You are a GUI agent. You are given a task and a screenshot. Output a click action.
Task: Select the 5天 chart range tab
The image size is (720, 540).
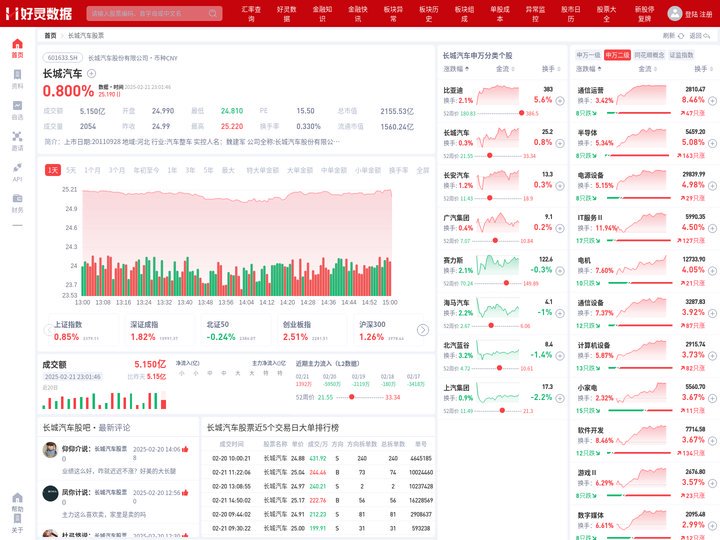click(71, 170)
